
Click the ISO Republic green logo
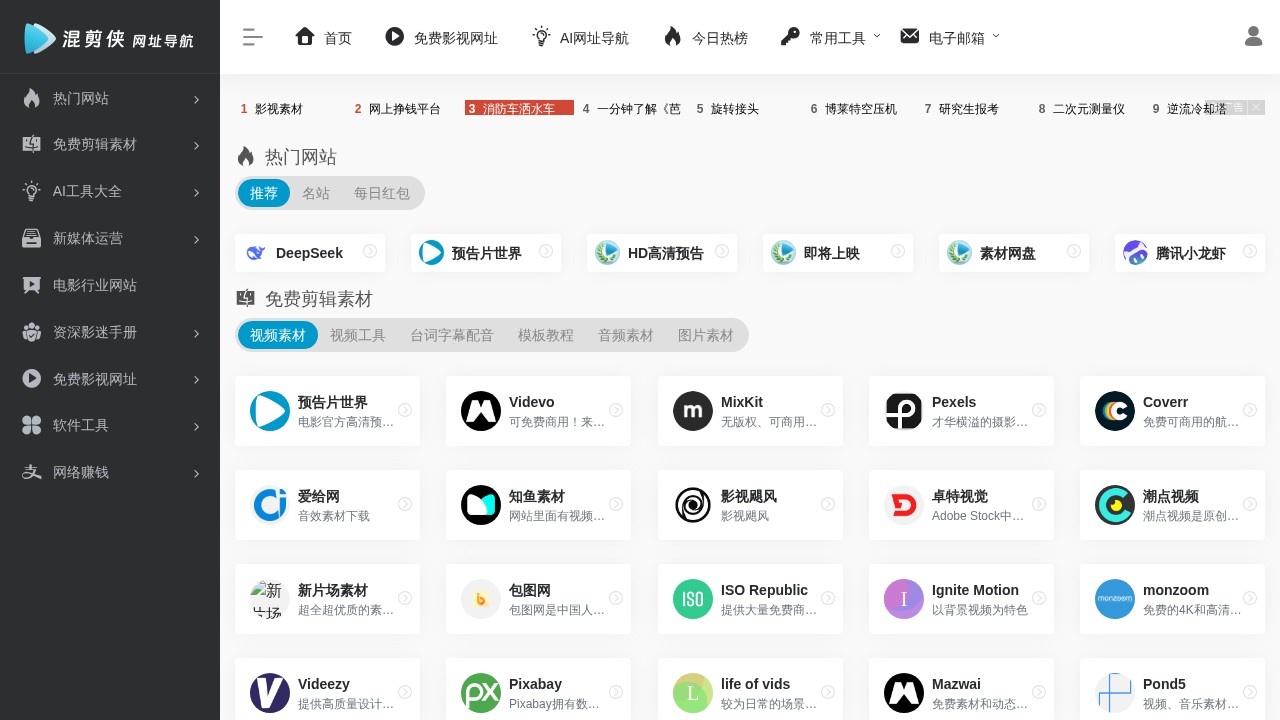(x=693, y=599)
